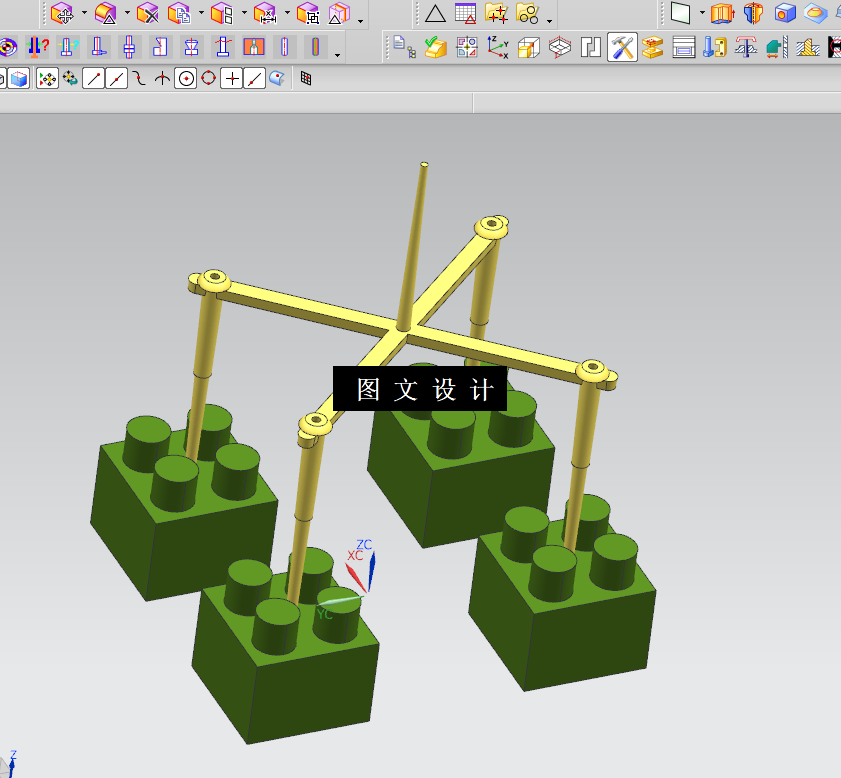
Task: Toggle Control Point snap
Action: [139, 79]
